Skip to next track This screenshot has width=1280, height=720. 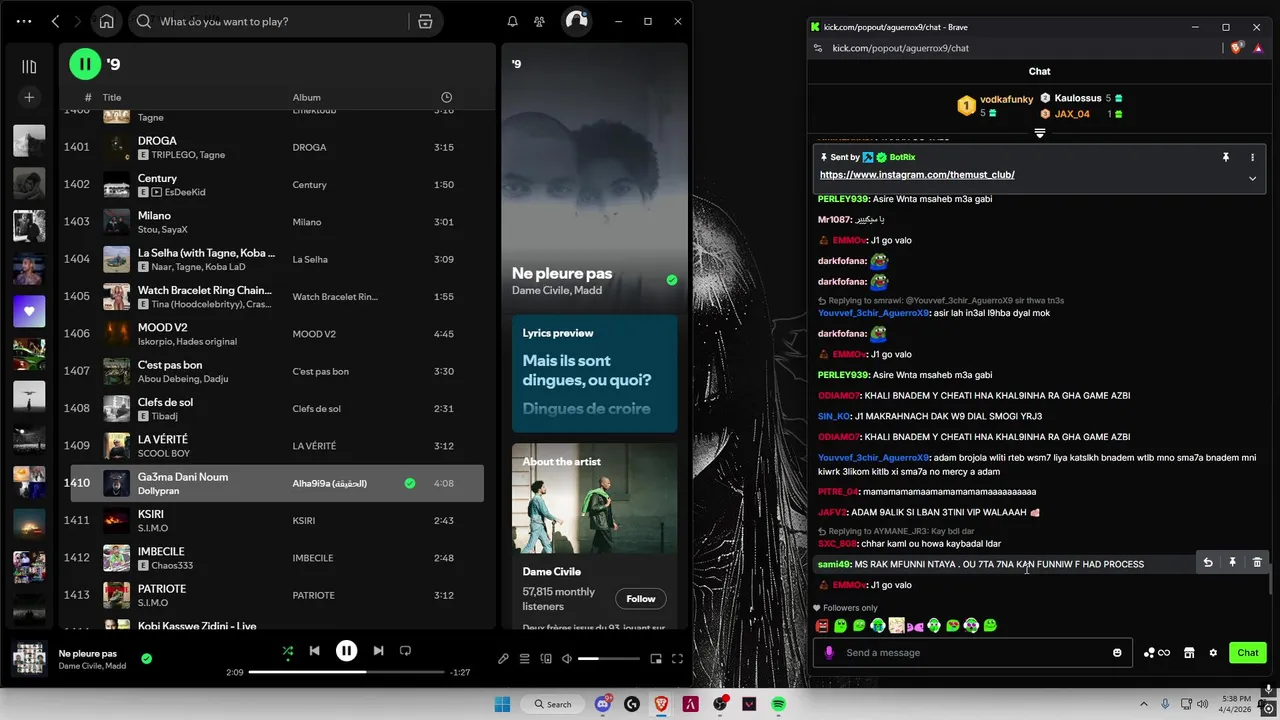coord(378,651)
